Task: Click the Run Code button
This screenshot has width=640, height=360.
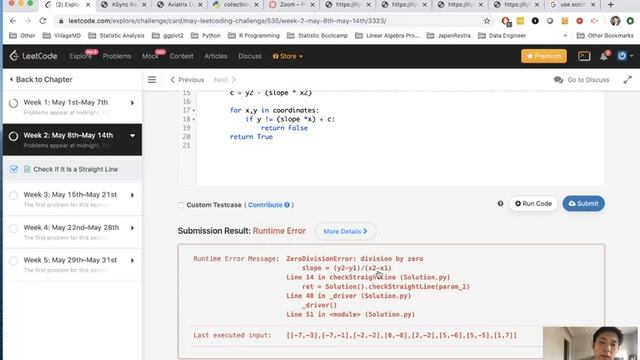Action: (533, 204)
